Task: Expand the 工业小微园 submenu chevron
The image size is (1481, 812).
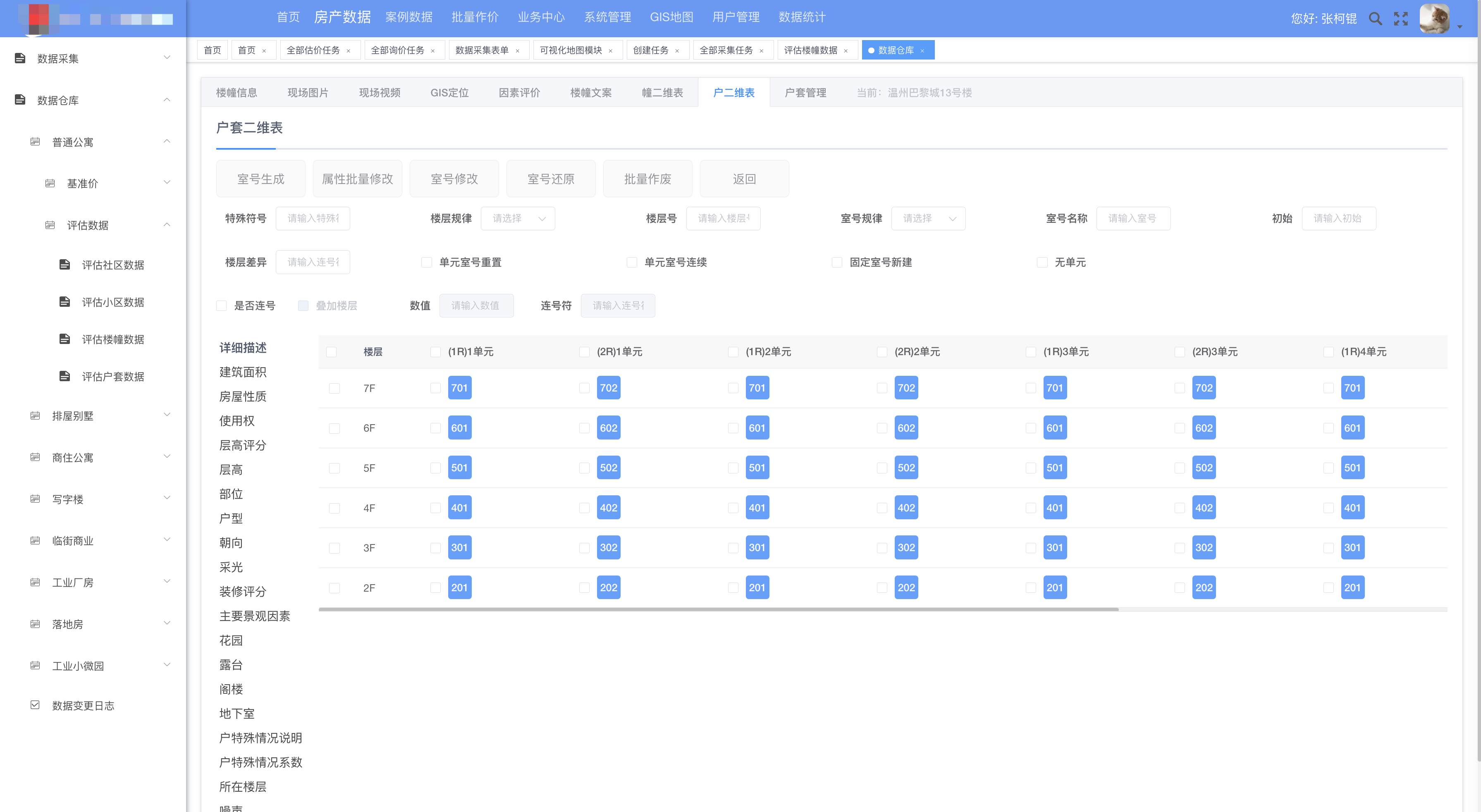Action: 167,665
